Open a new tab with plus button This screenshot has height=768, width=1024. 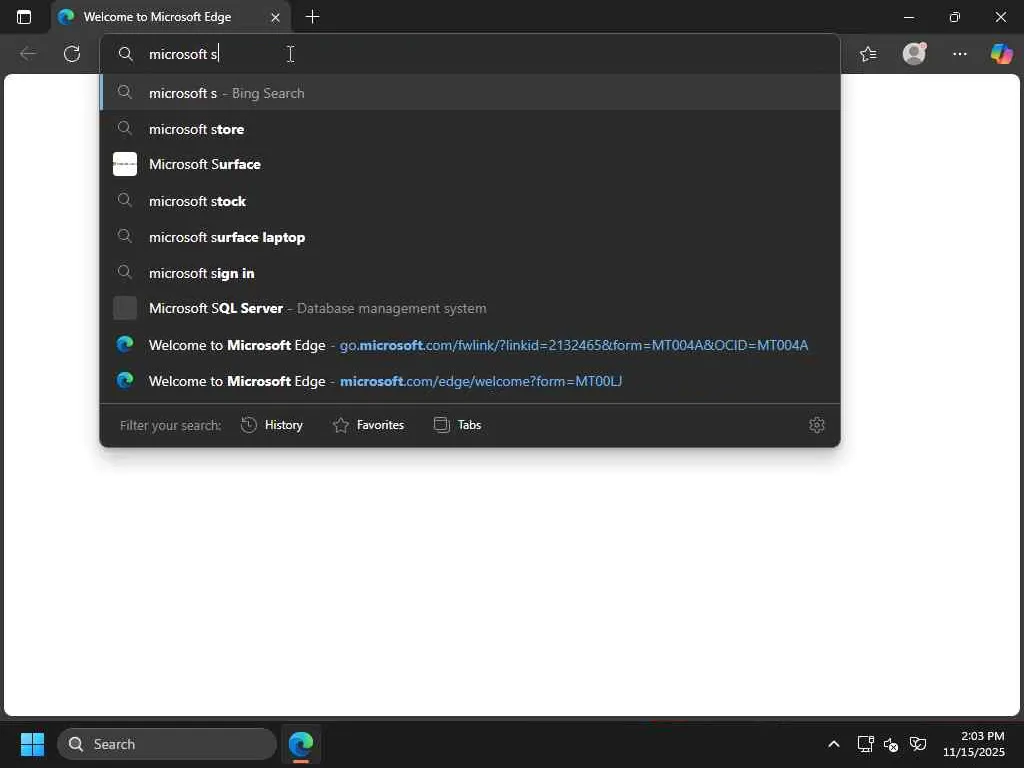[x=312, y=17]
